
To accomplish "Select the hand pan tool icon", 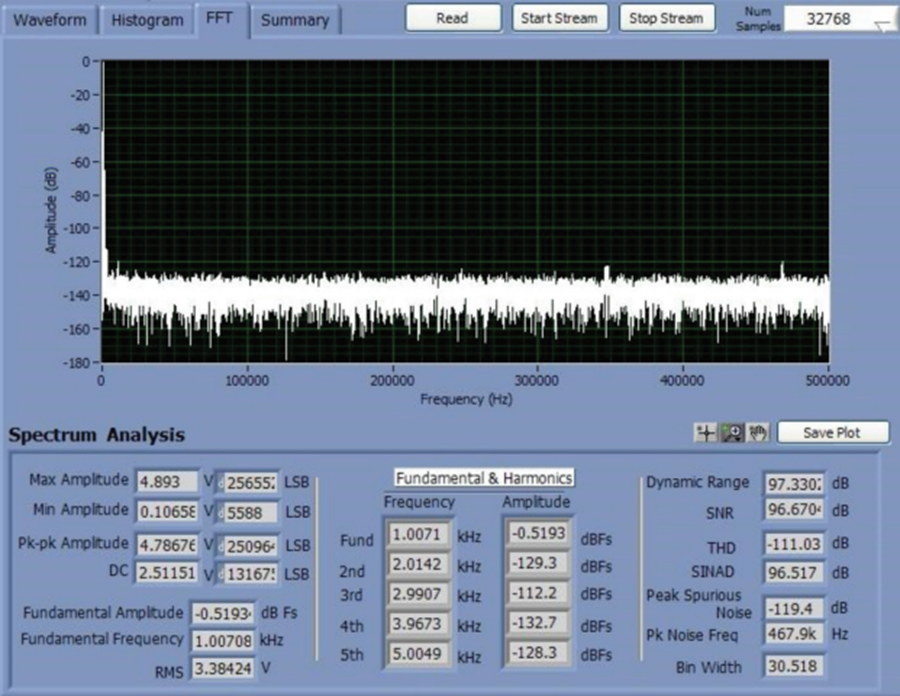I will click(x=758, y=433).
